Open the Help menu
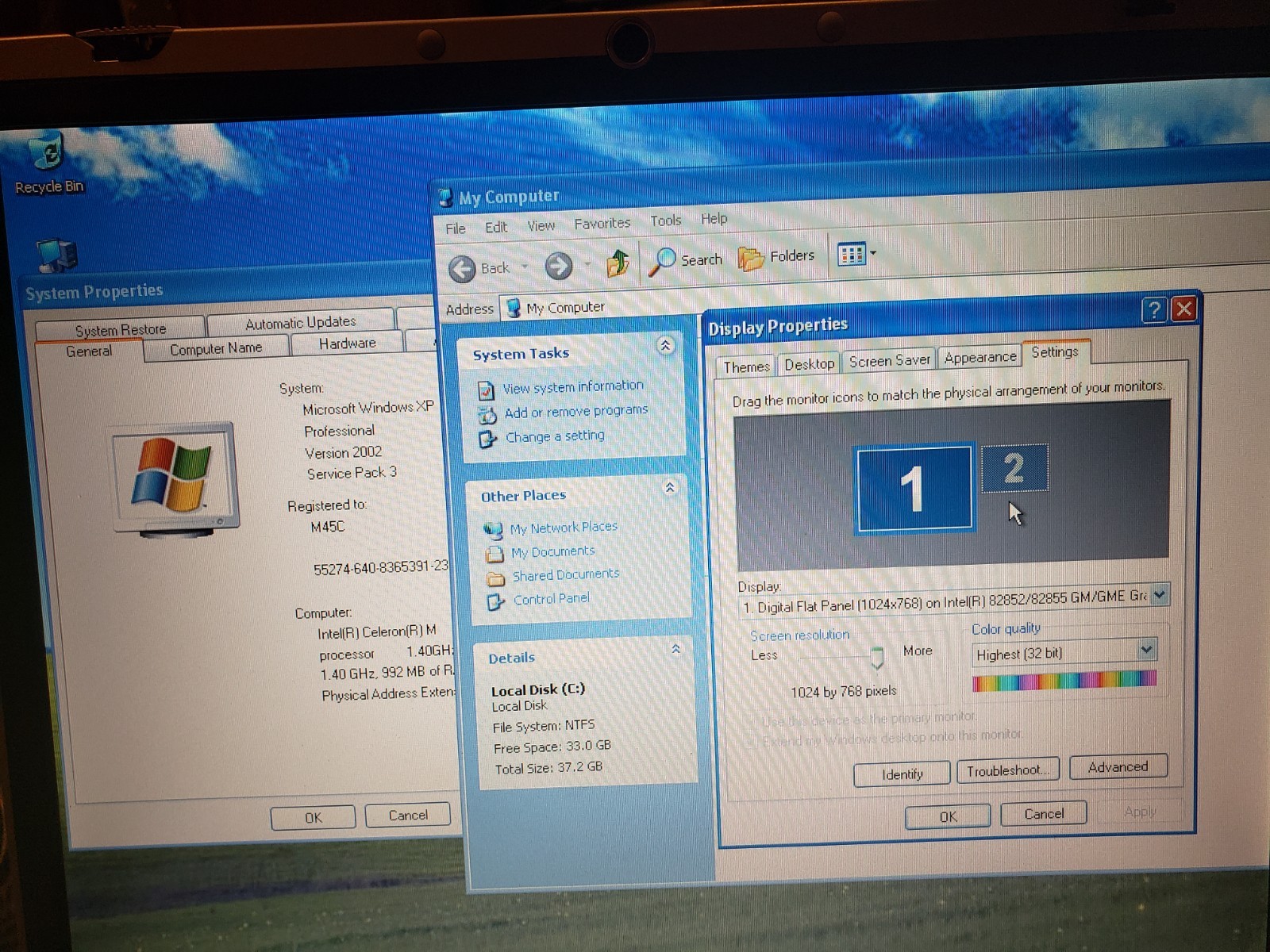1270x952 pixels. click(x=714, y=219)
